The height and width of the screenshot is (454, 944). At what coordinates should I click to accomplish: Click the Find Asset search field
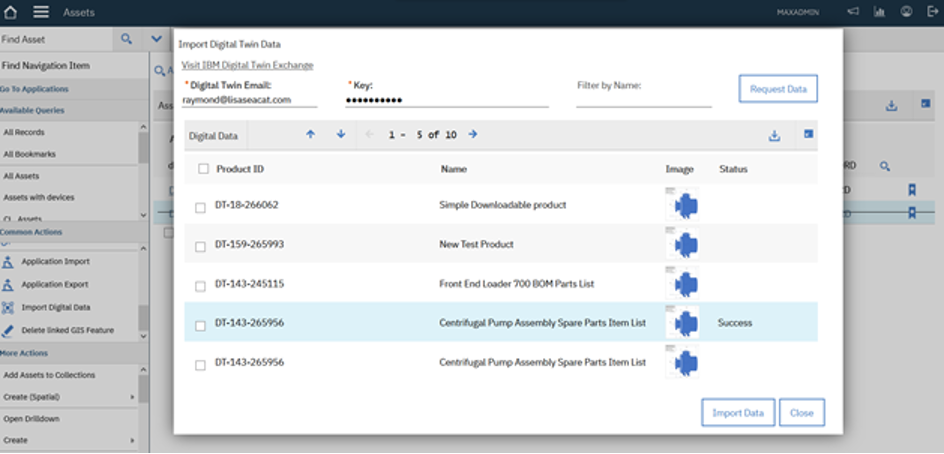tap(56, 39)
